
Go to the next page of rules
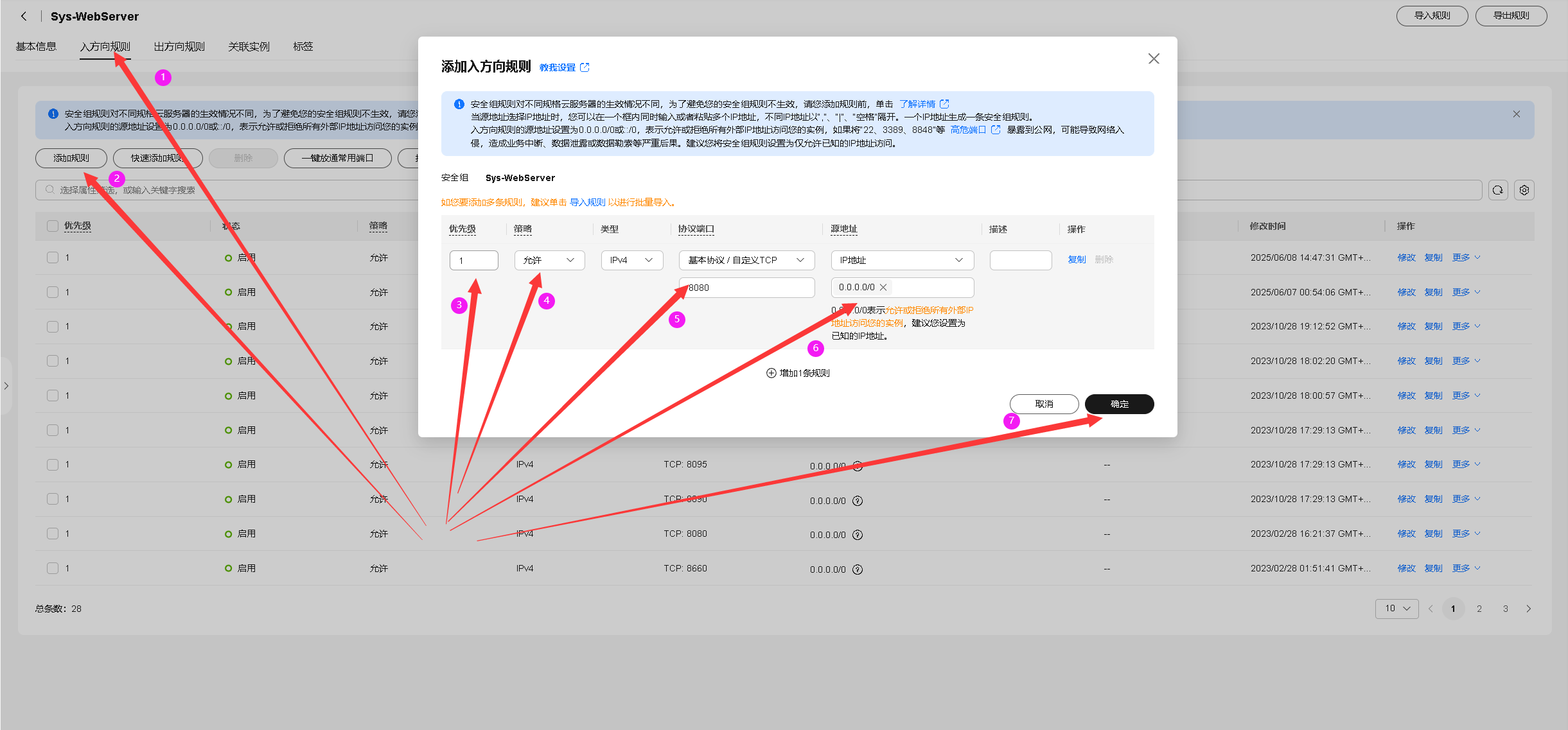click(x=1529, y=609)
